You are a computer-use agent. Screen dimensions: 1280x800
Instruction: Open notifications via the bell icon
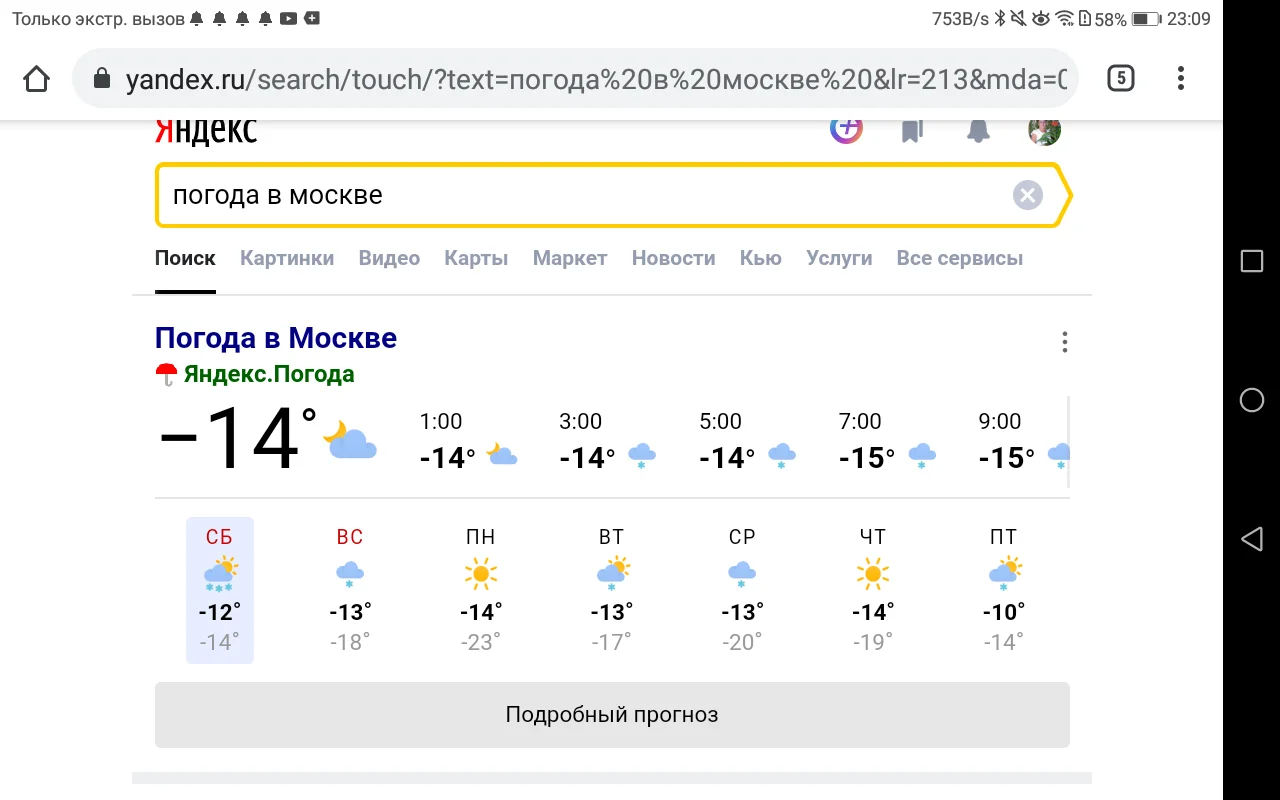pyautogui.click(x=977, y=128)
